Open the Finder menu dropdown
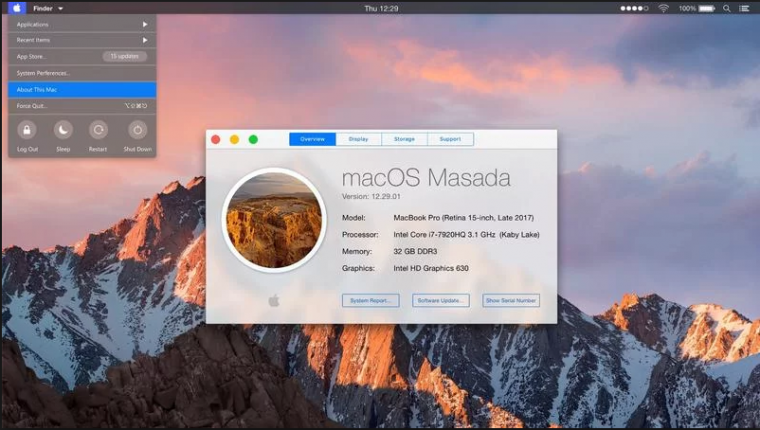The width and height of the screenshot is (760, 430). coord(47,7)
